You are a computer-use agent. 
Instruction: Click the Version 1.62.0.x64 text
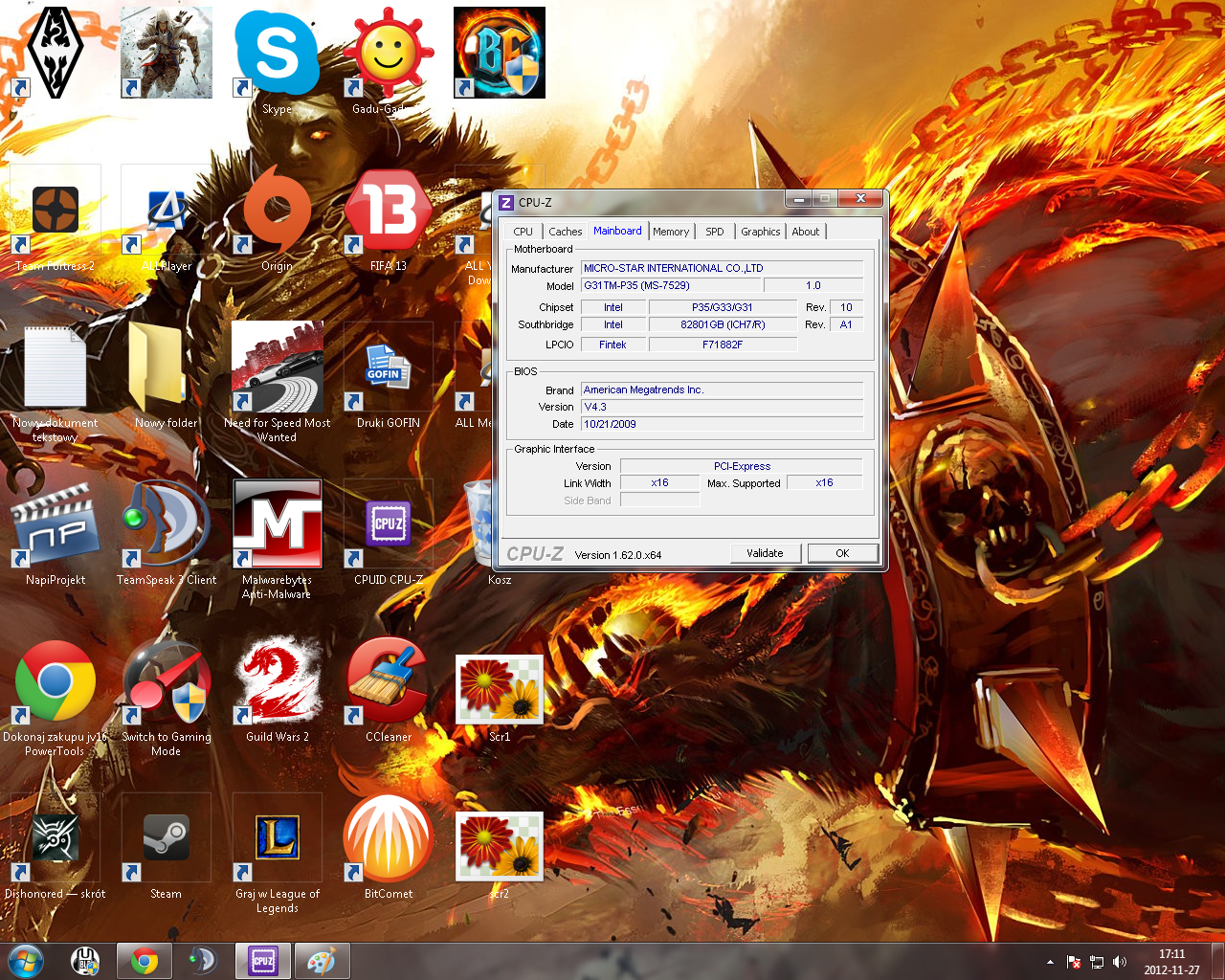[618, 555]
